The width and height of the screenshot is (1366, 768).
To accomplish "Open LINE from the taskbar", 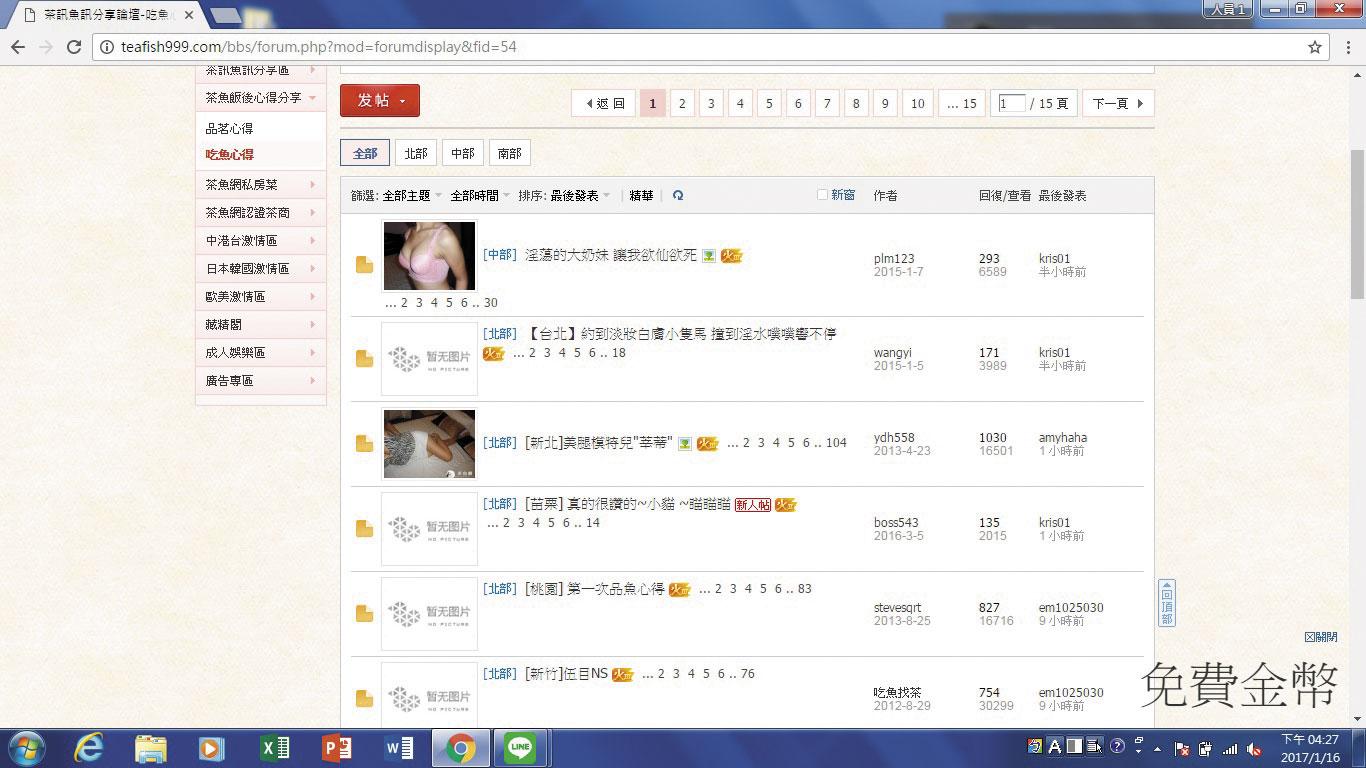I will 520,748.
